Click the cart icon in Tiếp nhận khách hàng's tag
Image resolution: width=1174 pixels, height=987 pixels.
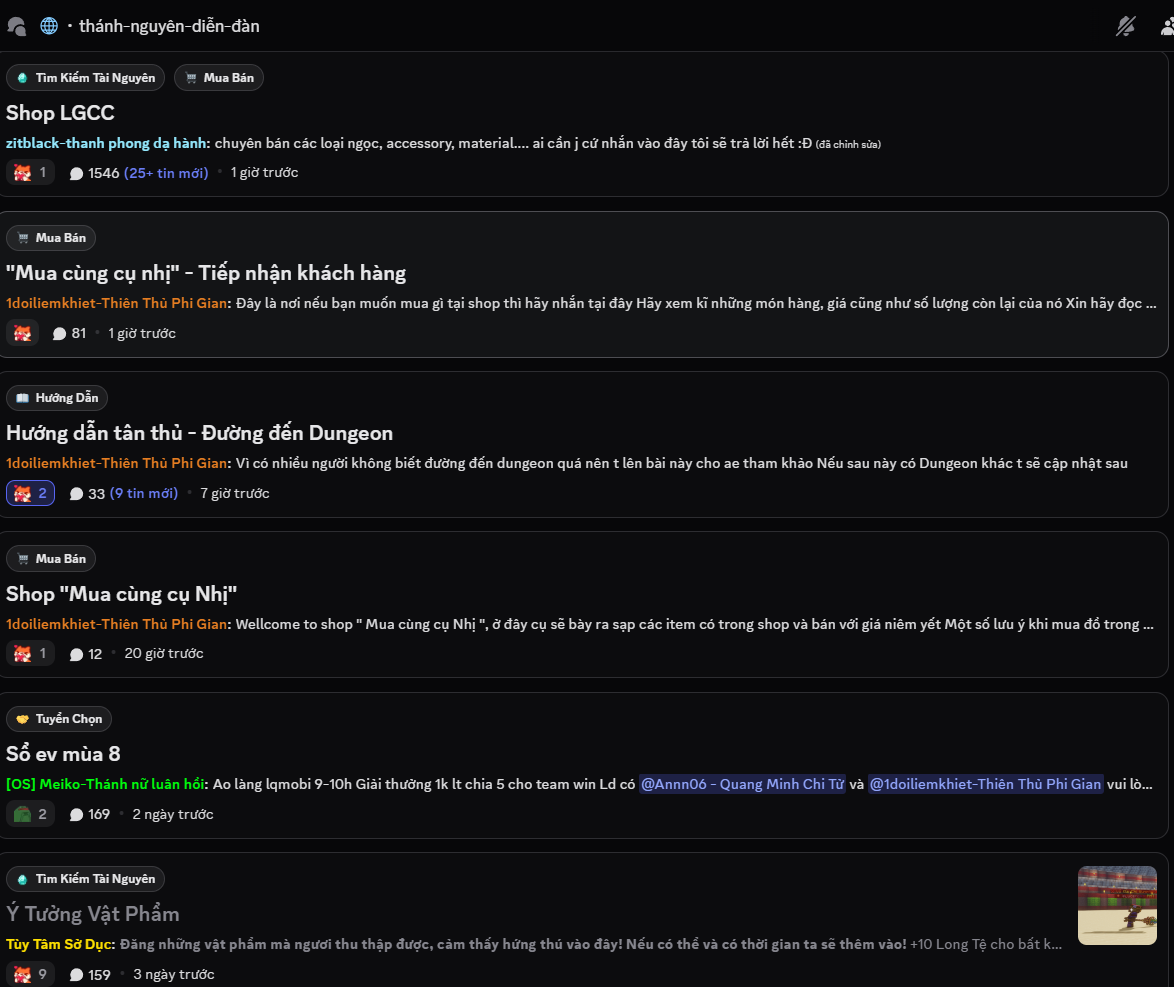pos(22,238)
